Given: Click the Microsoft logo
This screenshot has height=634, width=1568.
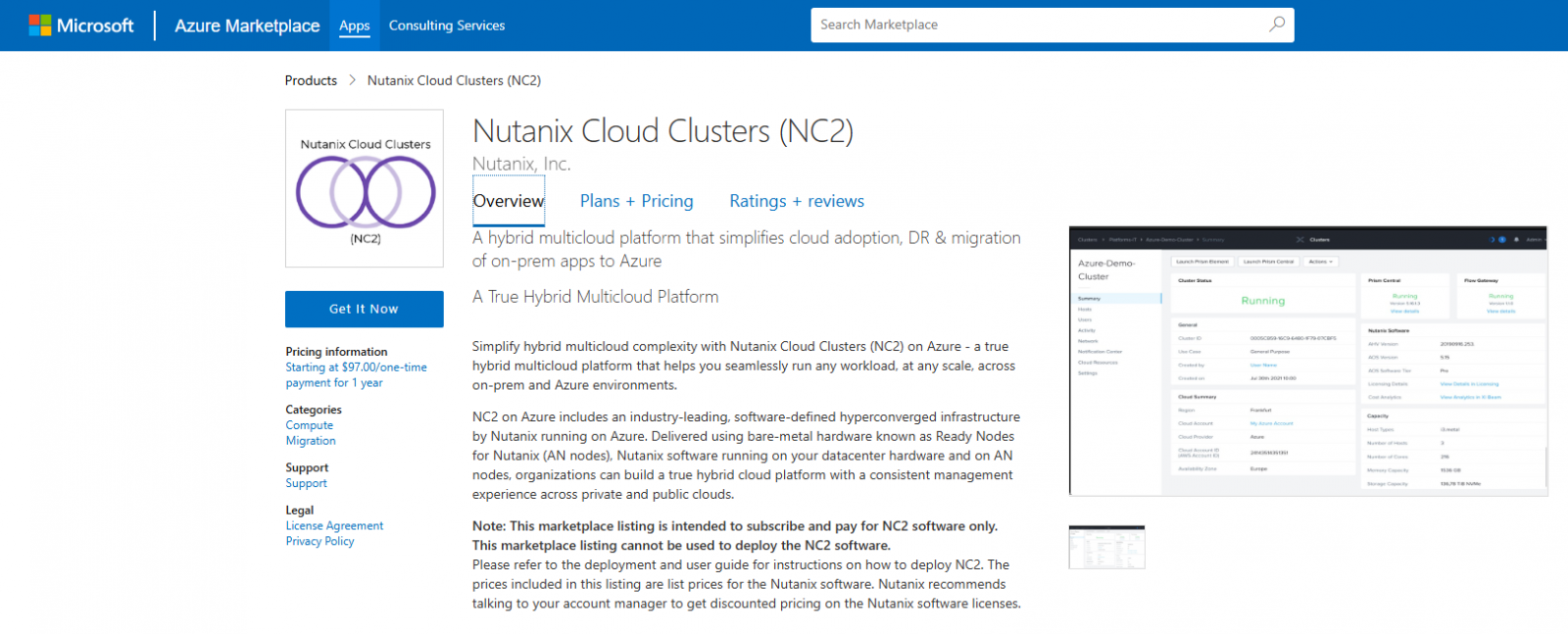Looking at the screenshot, I should 81,25.
